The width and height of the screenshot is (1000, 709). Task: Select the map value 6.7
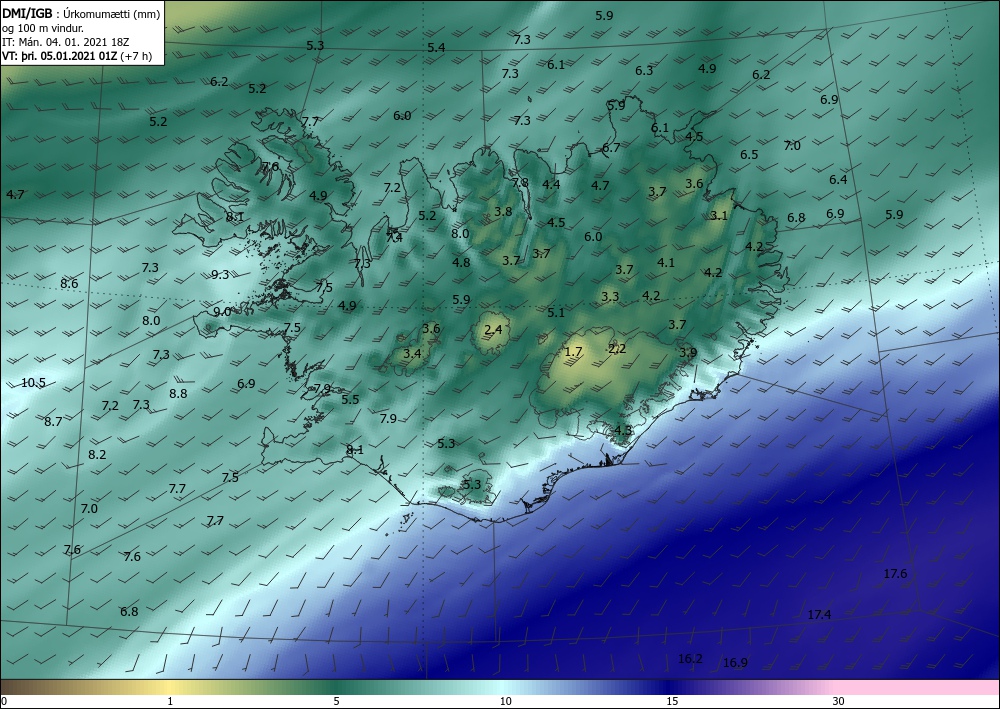click(x=611, y=148)
